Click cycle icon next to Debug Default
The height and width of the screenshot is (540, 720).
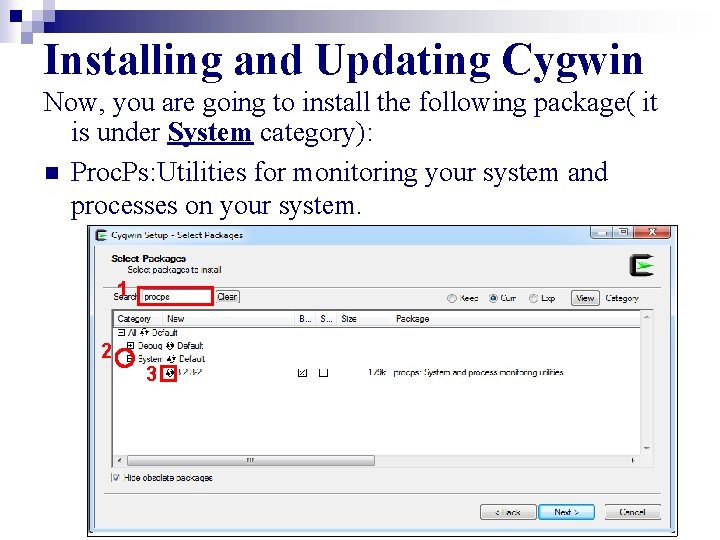click(170, 345)
